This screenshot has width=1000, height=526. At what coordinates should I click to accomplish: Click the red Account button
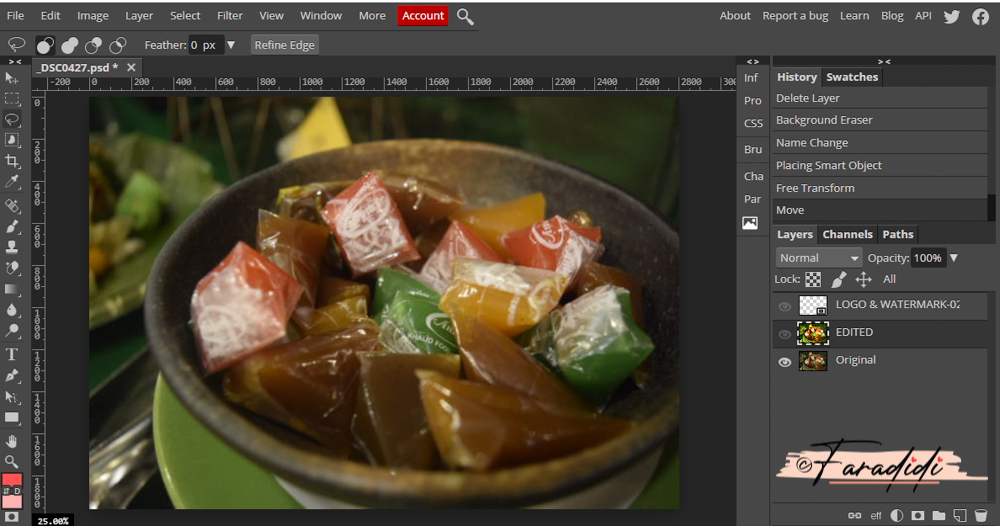tap(423, 16)
